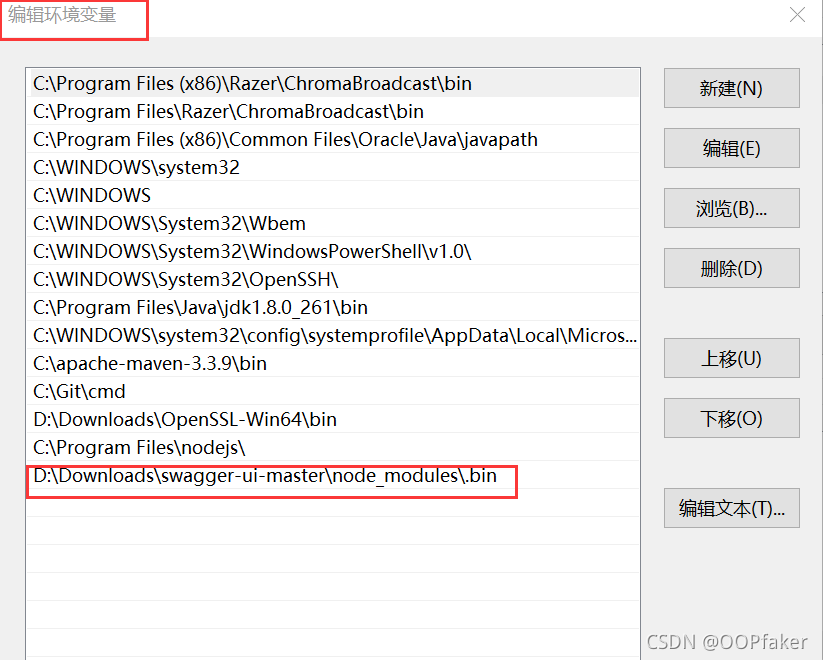Move entry down with 下移(O)

click(731, 418)
